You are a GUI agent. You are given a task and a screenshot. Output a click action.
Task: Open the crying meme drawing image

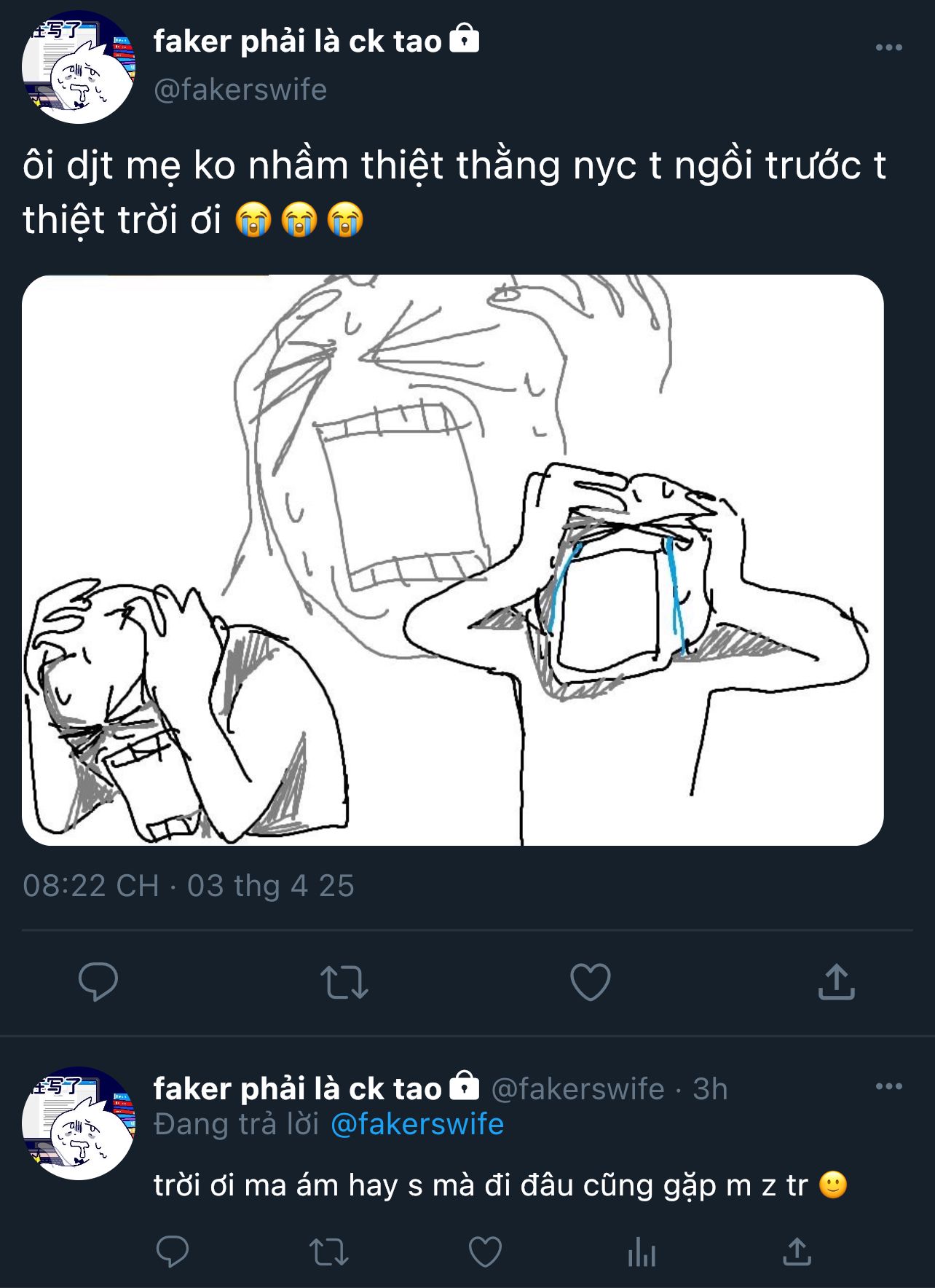[452, 559]
